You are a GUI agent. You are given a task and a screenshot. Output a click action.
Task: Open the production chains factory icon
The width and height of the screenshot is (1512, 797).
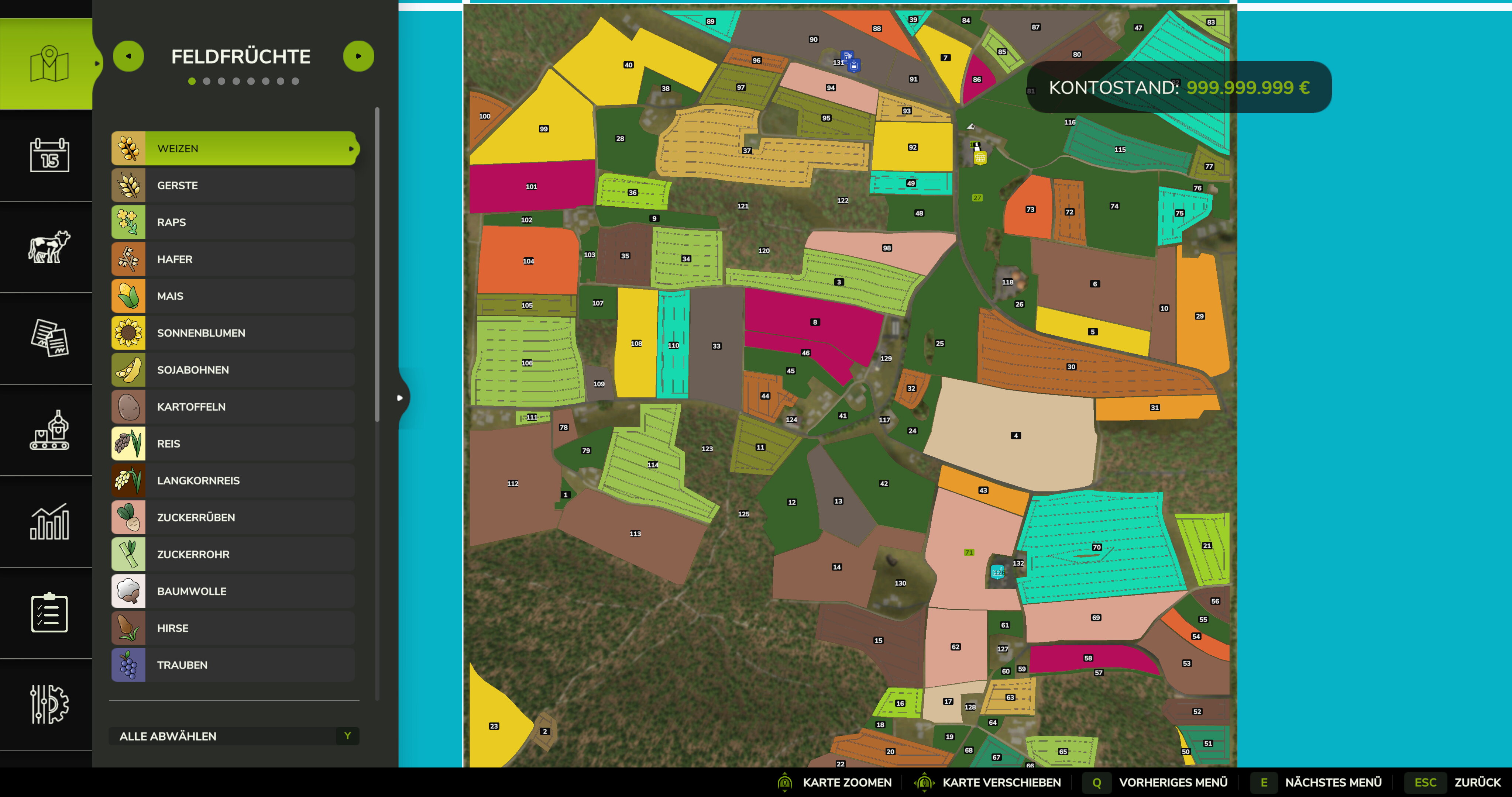[x=49, y=430]
